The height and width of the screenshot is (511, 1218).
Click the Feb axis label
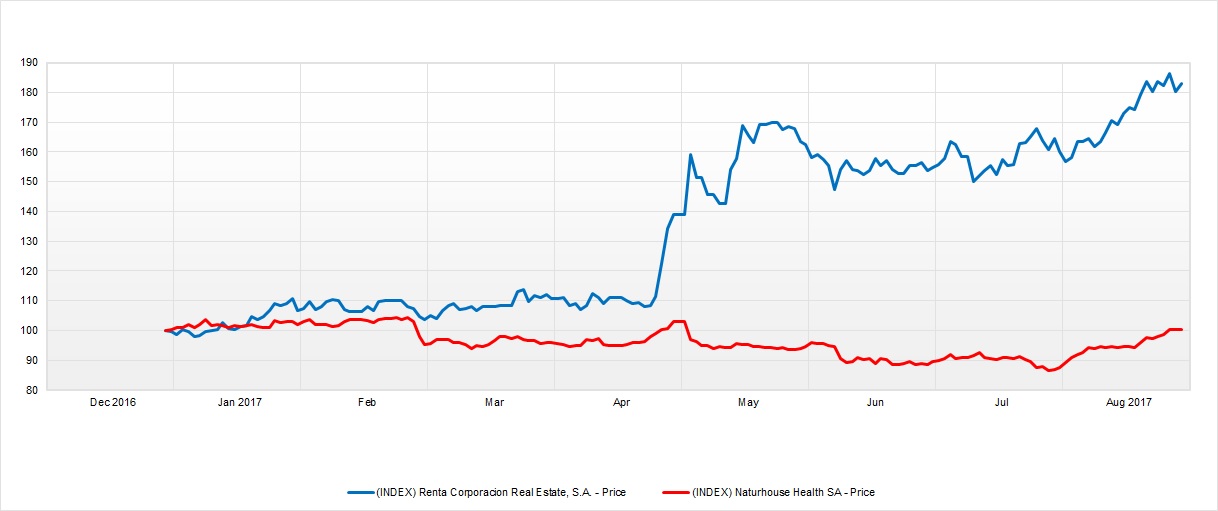367,402
